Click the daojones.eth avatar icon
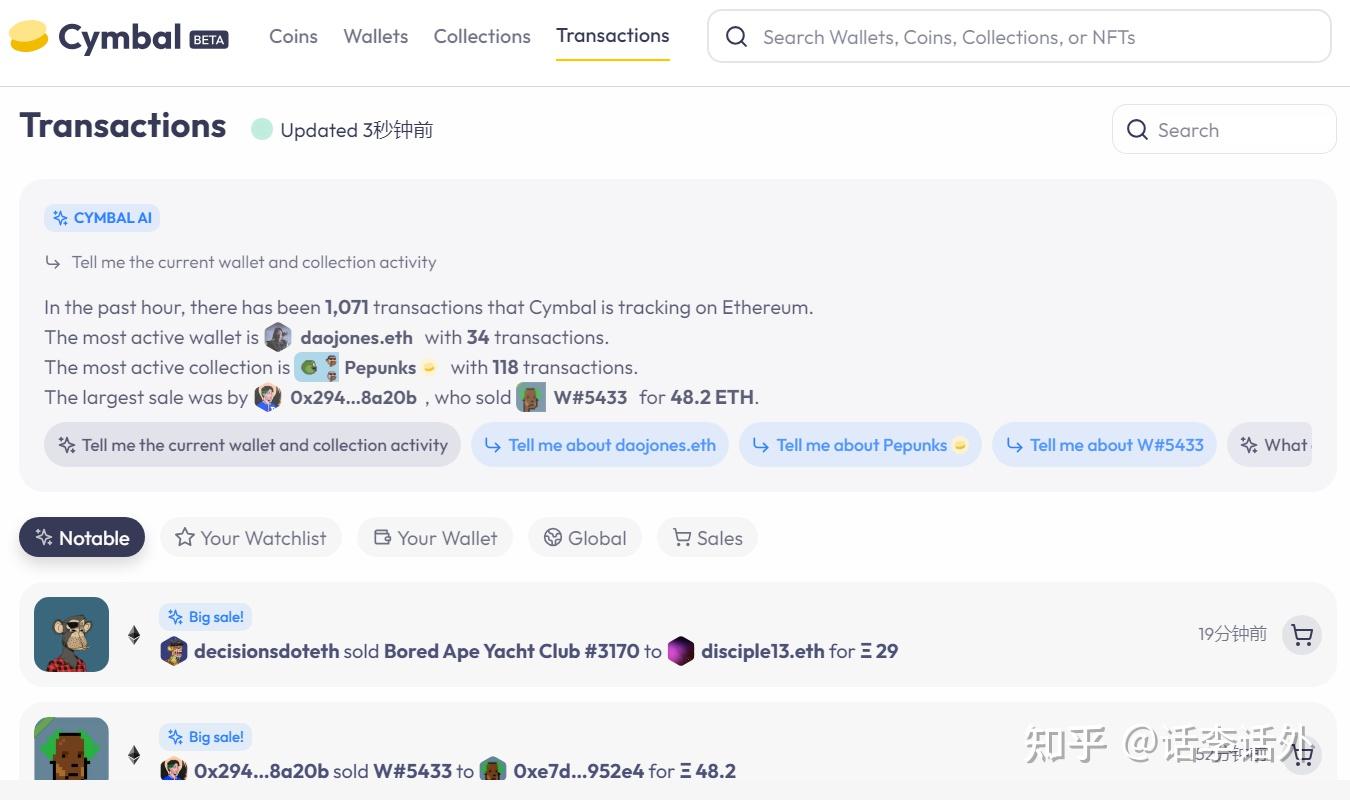This screenshot has height=800, width=1350. [278, 337]
